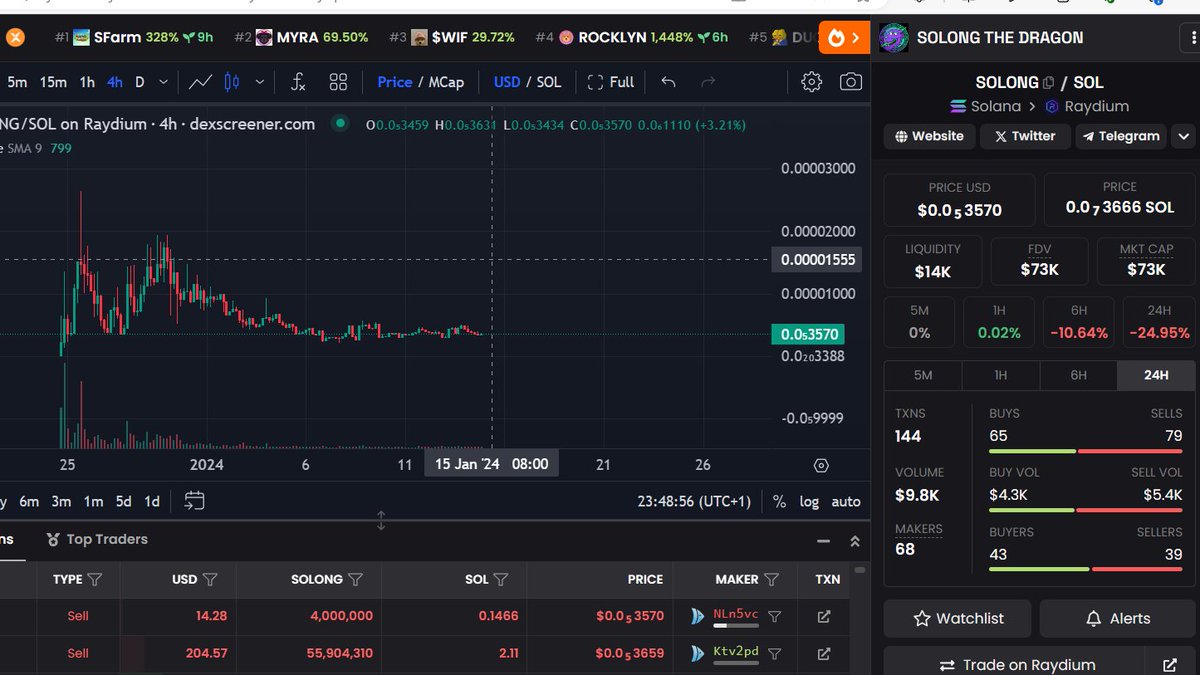The width and height of the screenshot is (1200, 675).
Task: Click the green market status dot
Action: 340,124
